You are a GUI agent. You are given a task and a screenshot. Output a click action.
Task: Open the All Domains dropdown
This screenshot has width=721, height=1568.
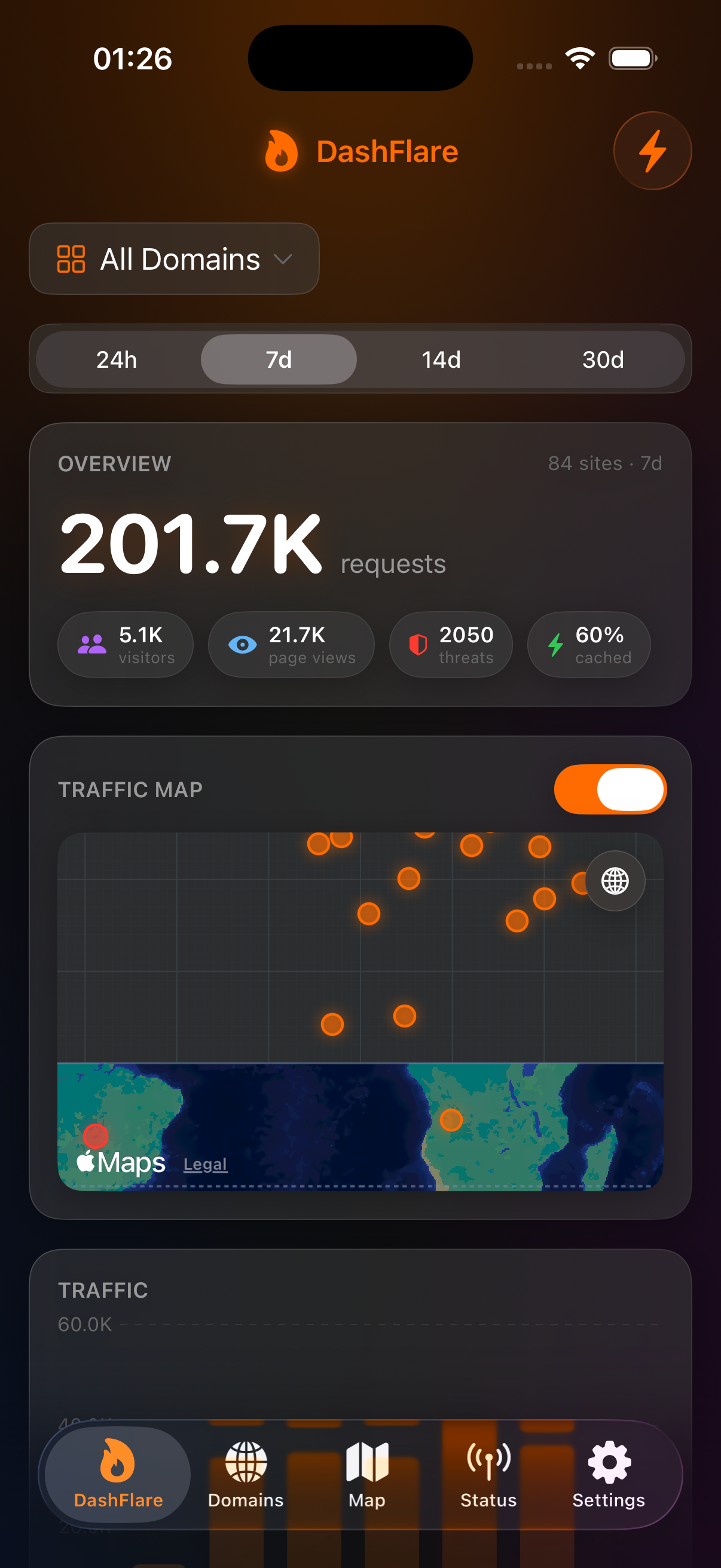tap(174, 259)
